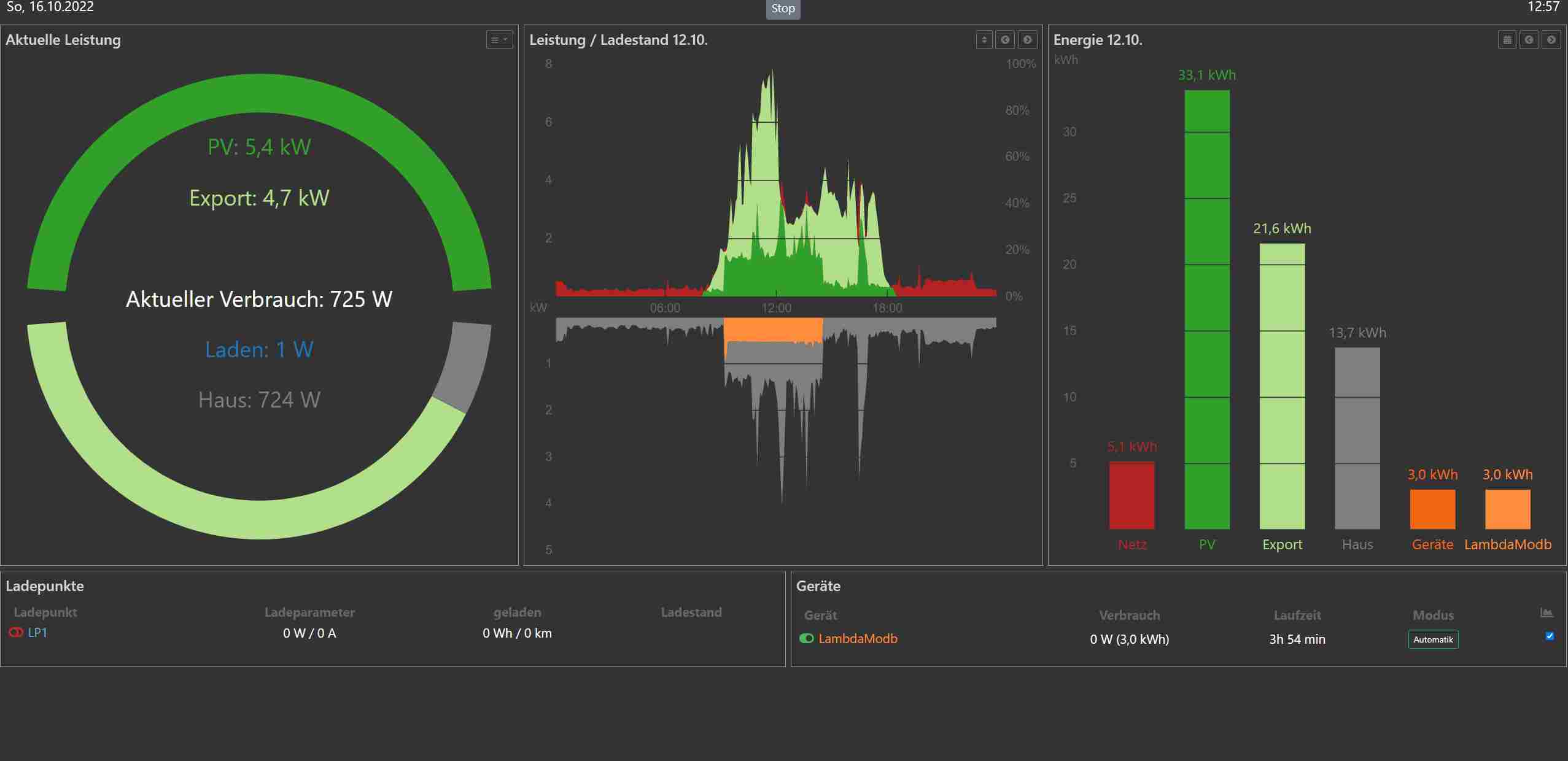Image resolution: width=1568 pixels, height=761 pixels.
Task: Toggle the LP1 charge point switch
Action: click(x=16, y=632)
